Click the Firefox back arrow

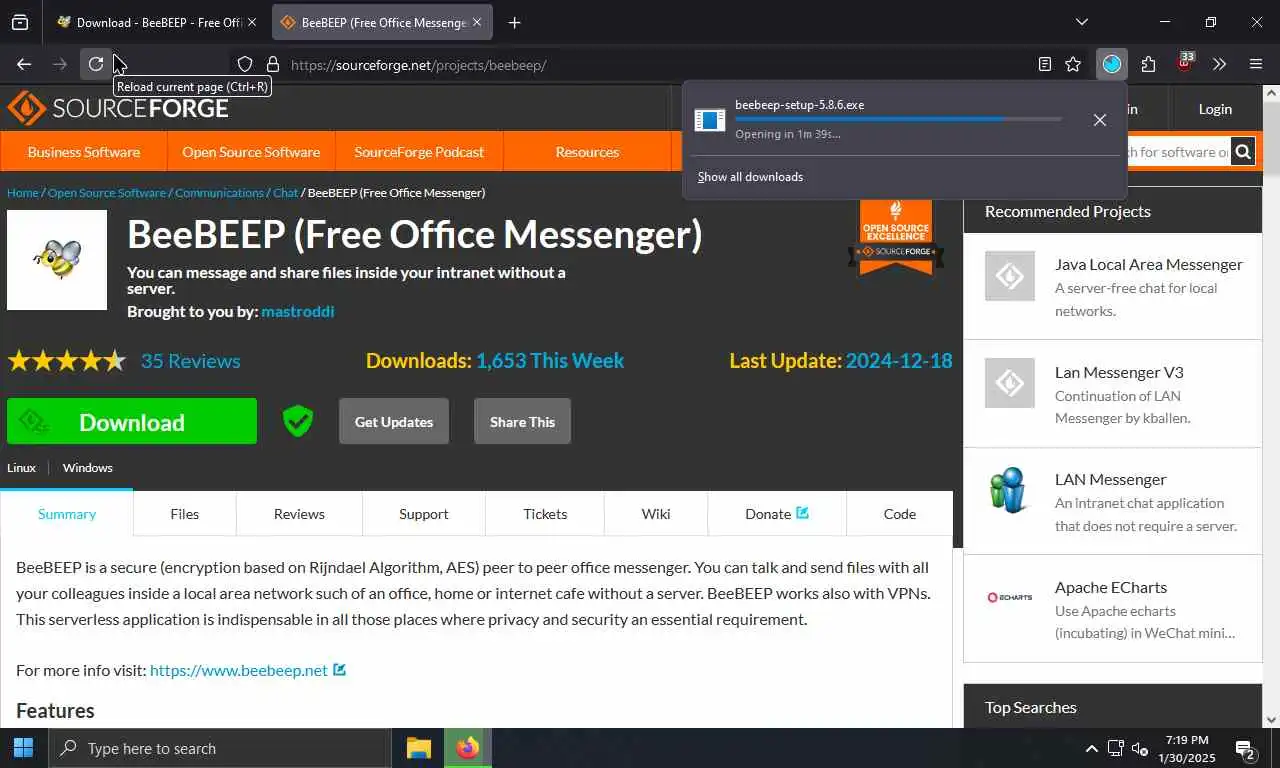pyautogui.click(x=24, y=64)
